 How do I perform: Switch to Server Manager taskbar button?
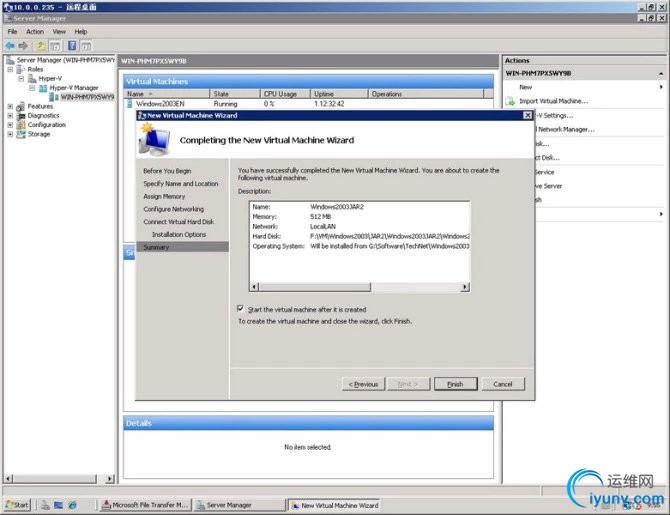(x=238, y=505)
